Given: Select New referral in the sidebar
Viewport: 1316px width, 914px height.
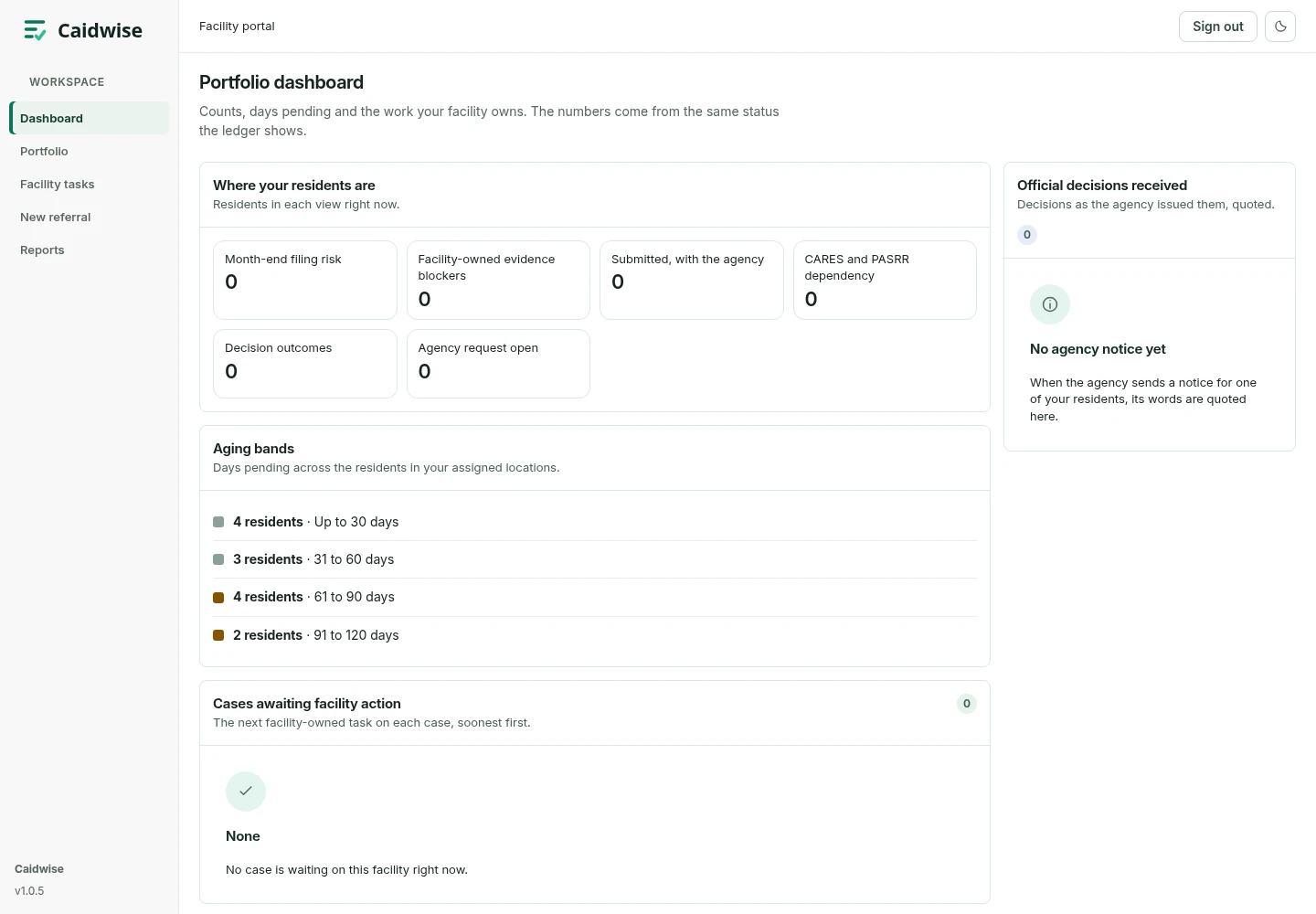Looking at the screenshot, I should 90,217.
